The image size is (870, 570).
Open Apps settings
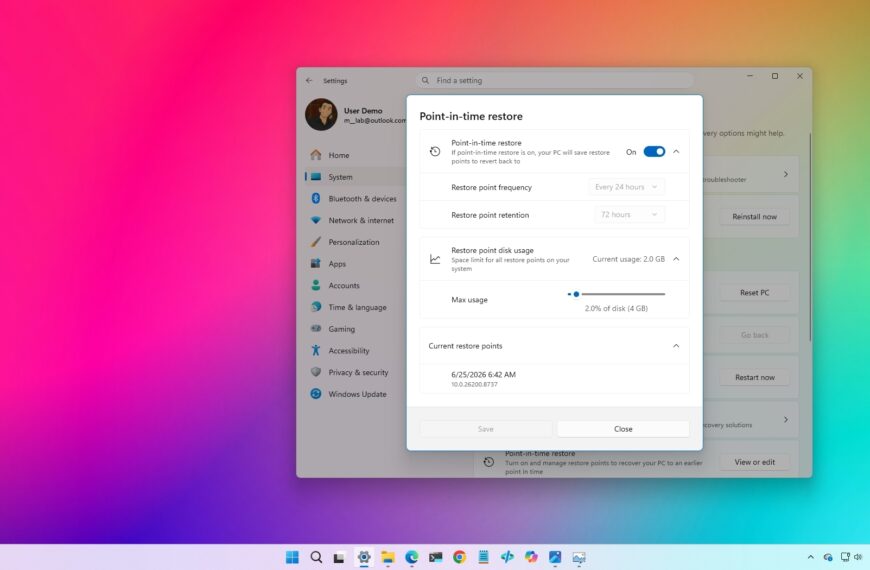tap(355, 264)
